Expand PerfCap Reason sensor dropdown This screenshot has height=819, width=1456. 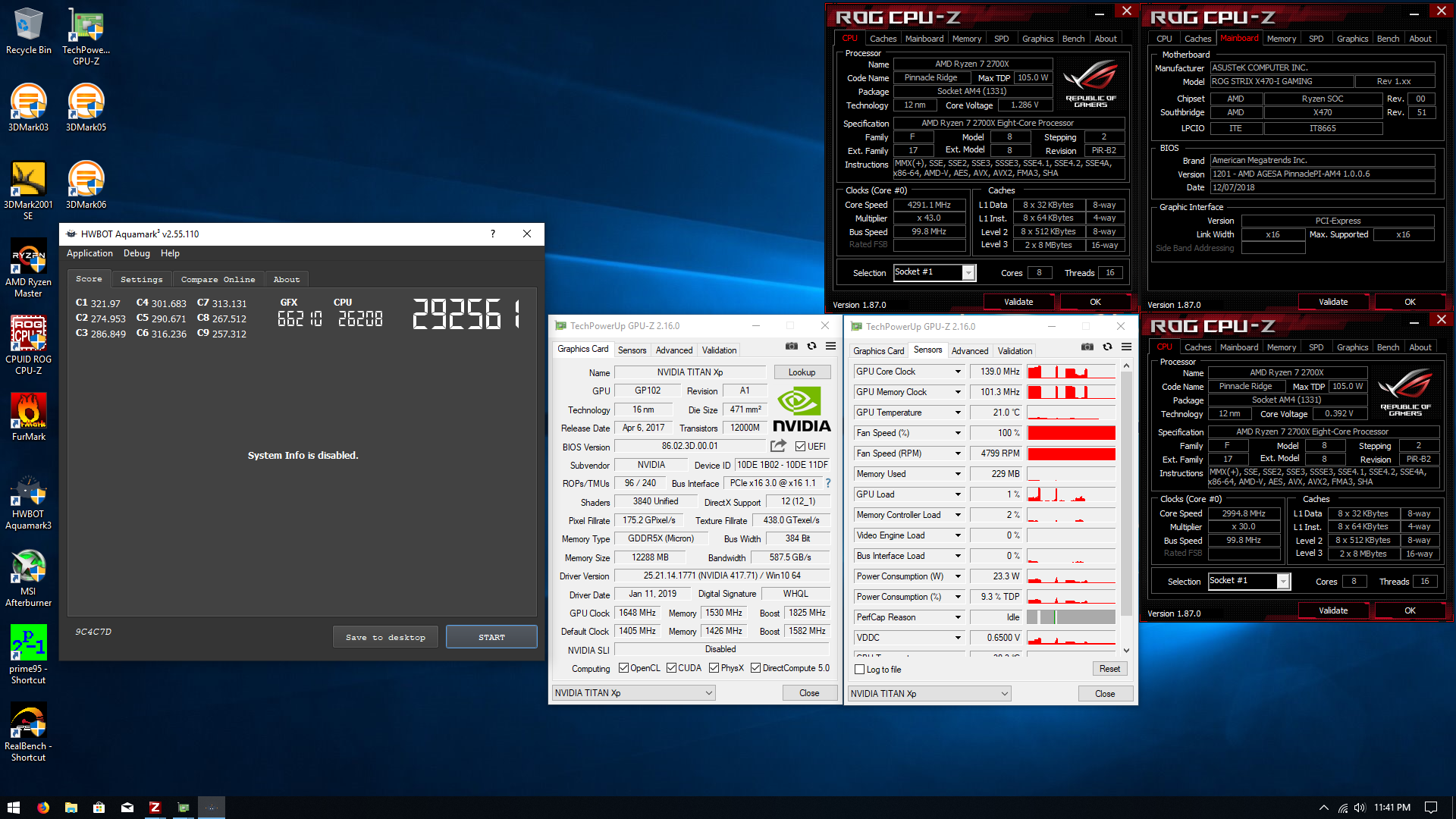958,617
